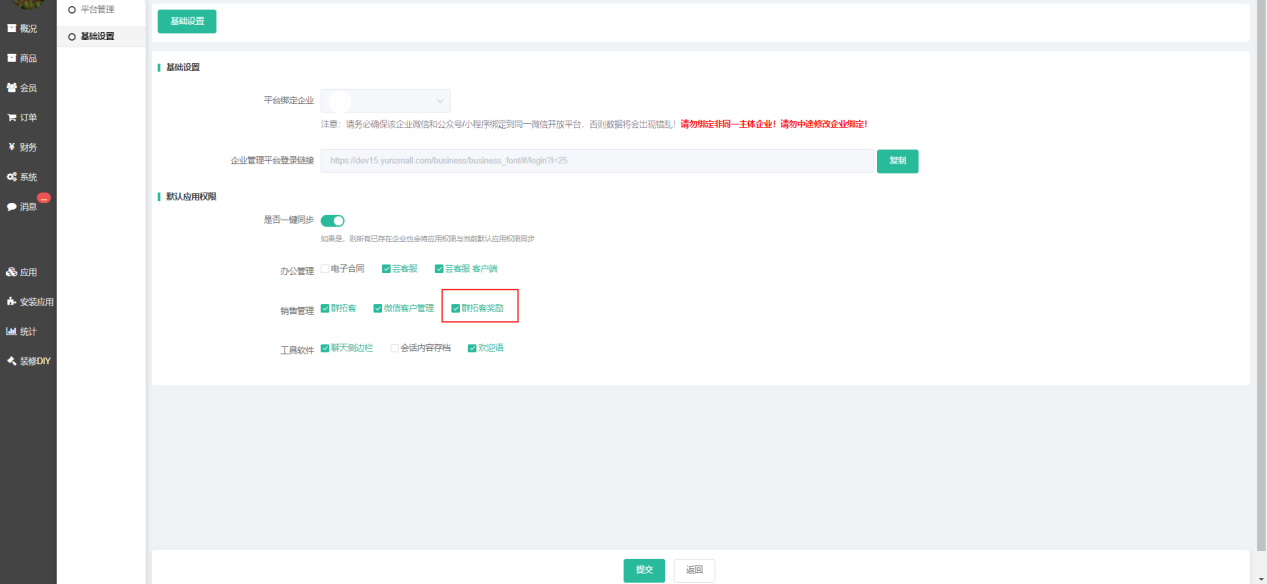Open the 订单 orders cart icon
1267x584 pixels.
[12, 118]
